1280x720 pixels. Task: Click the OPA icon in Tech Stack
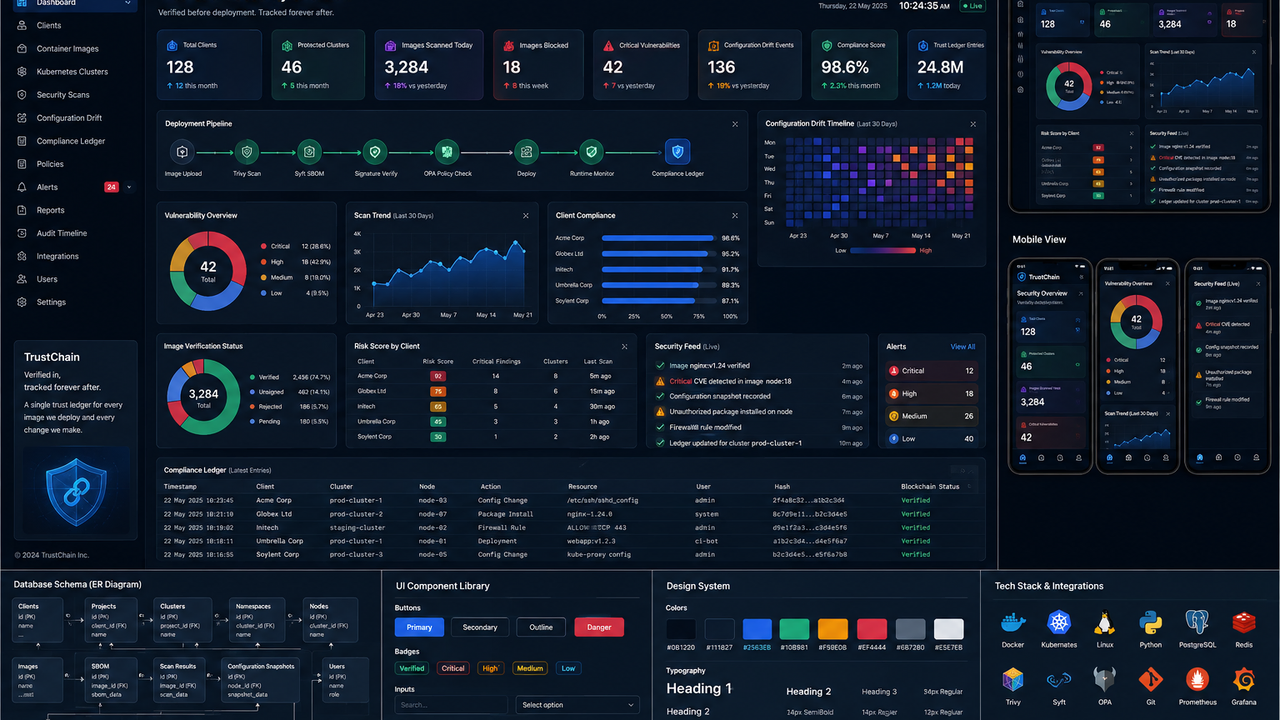point(1105,681)
